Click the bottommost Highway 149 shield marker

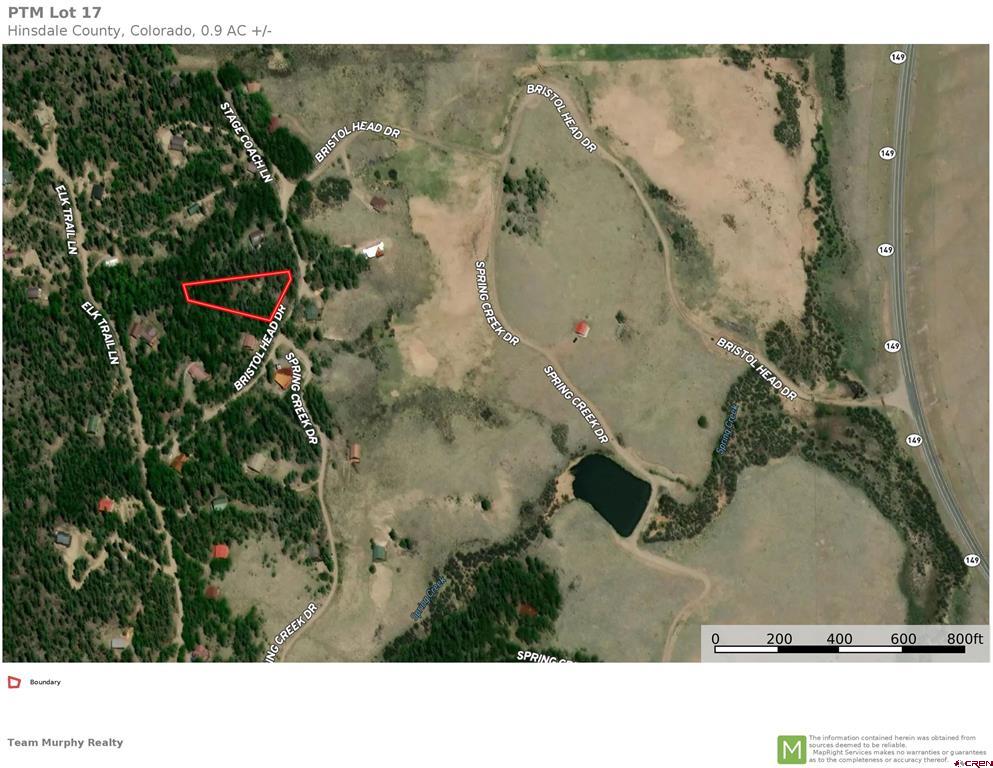click(x=971, y=560)
